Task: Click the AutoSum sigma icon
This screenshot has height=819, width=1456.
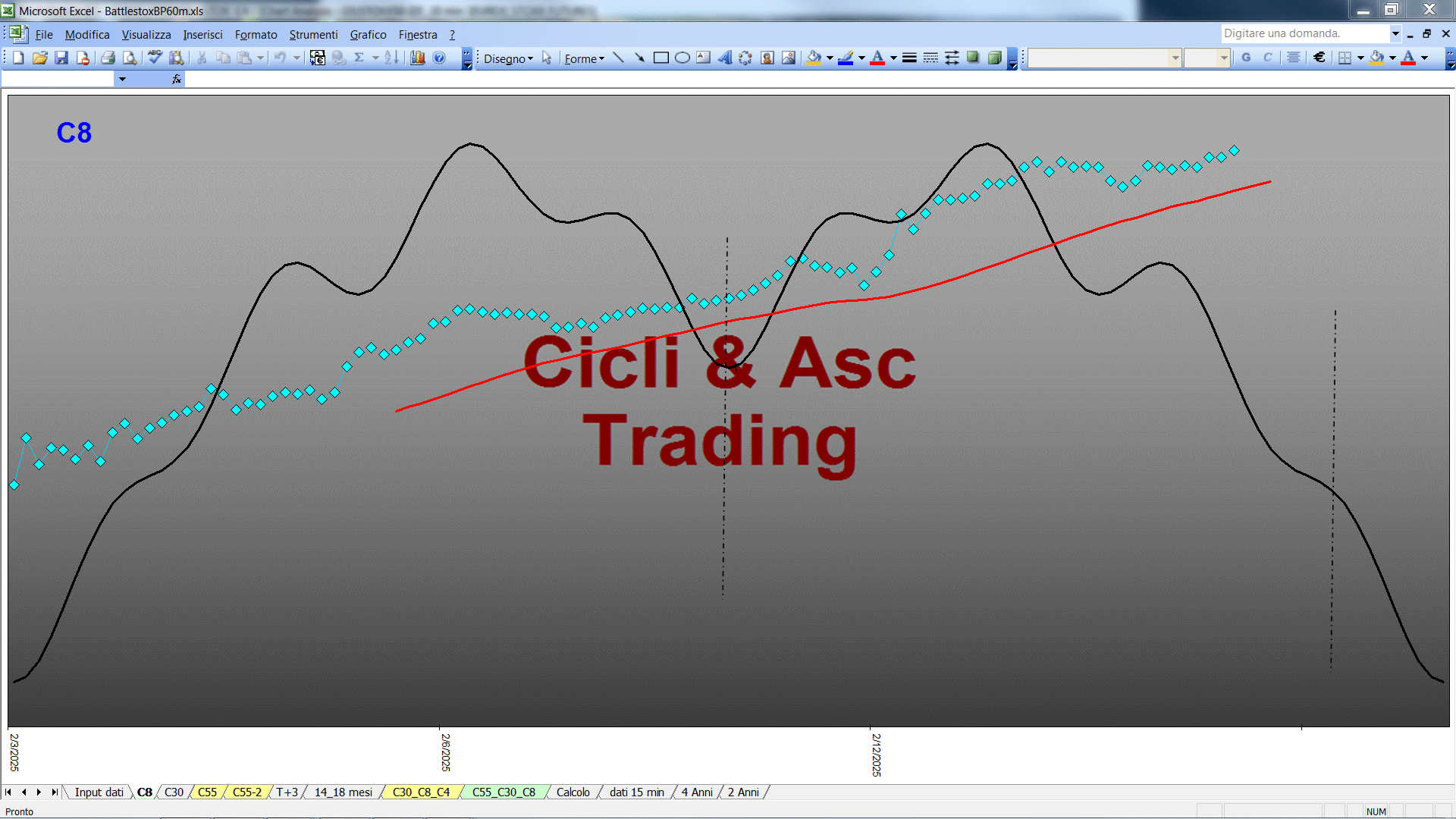Action: pos(359,58)
